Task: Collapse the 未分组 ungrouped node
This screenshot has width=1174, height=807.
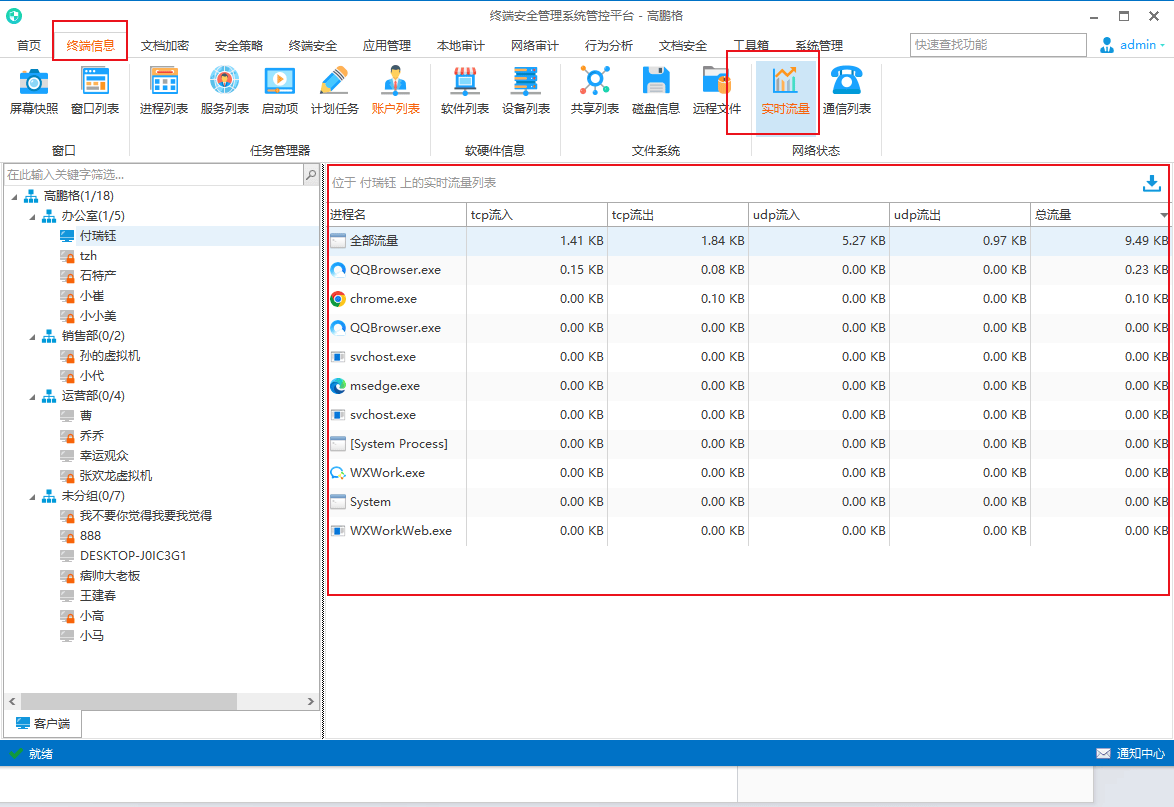Action: (32, 496)
